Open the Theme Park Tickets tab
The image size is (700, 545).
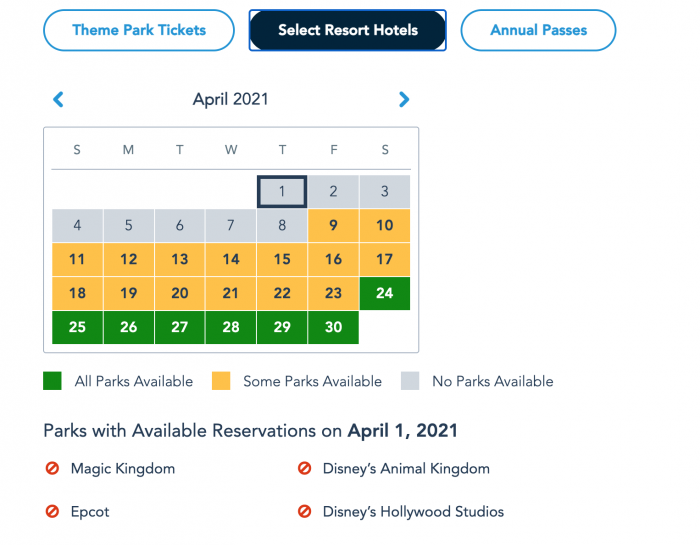click(139, 30)
